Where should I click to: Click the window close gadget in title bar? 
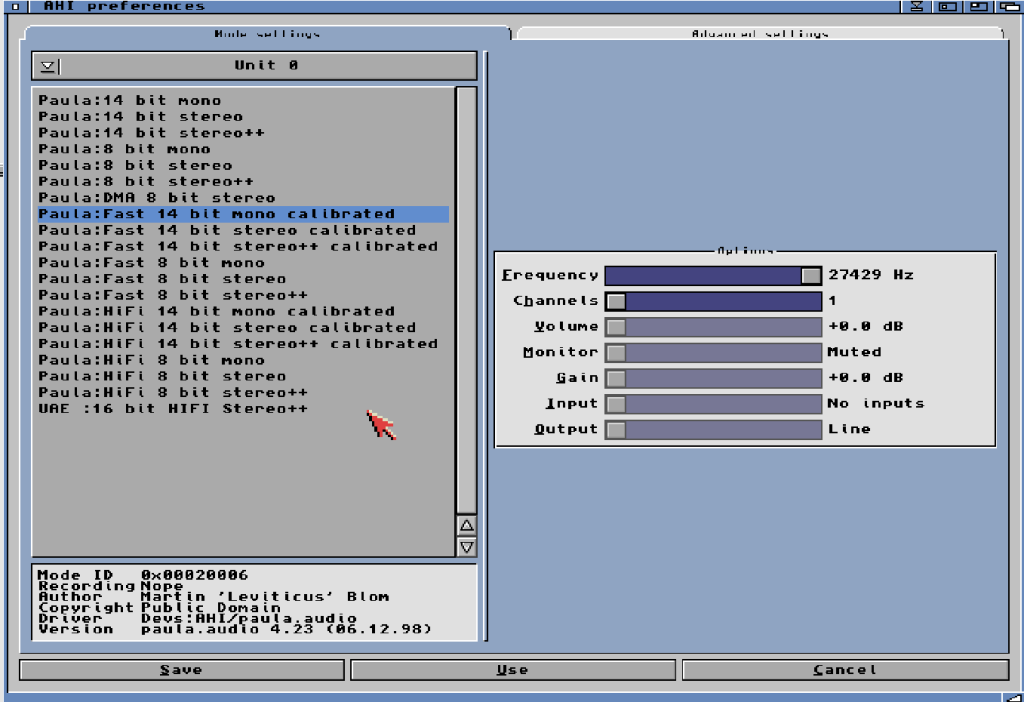click(14, 7)
